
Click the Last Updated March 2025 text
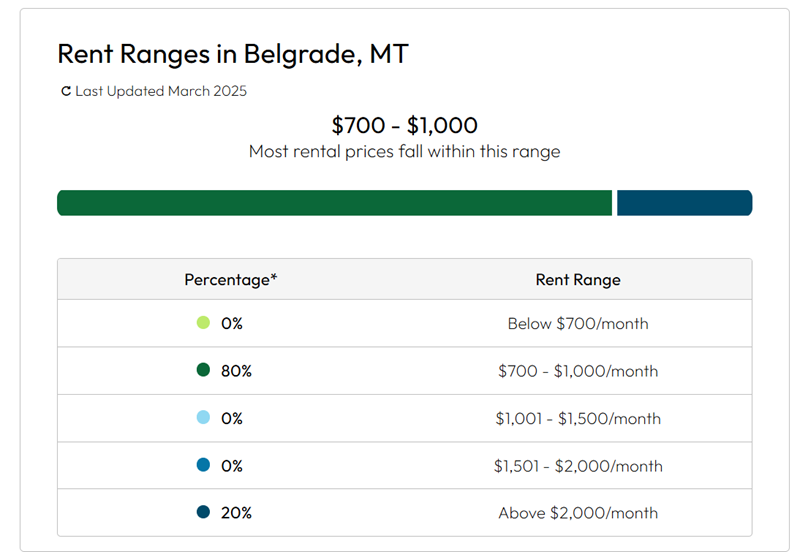(161, 91)
